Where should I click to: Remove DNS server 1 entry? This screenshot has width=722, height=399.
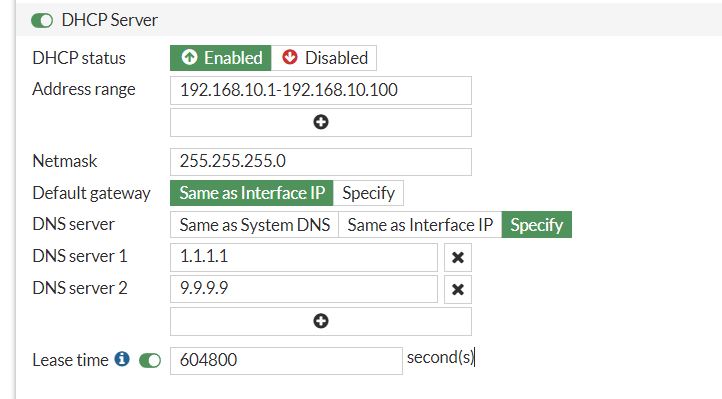[458, 257]
